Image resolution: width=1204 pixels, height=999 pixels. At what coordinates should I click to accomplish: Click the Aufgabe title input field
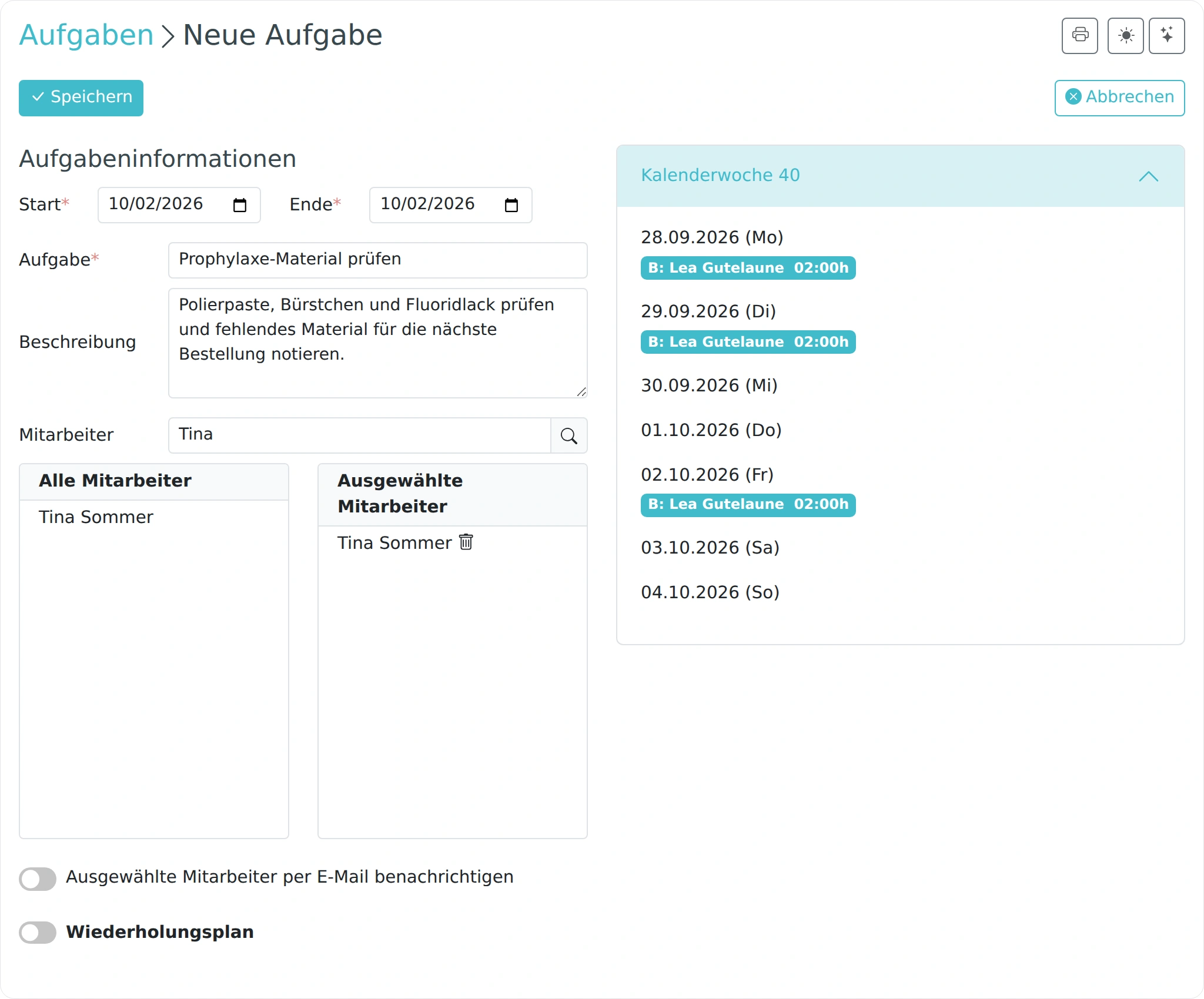[378, 260]
